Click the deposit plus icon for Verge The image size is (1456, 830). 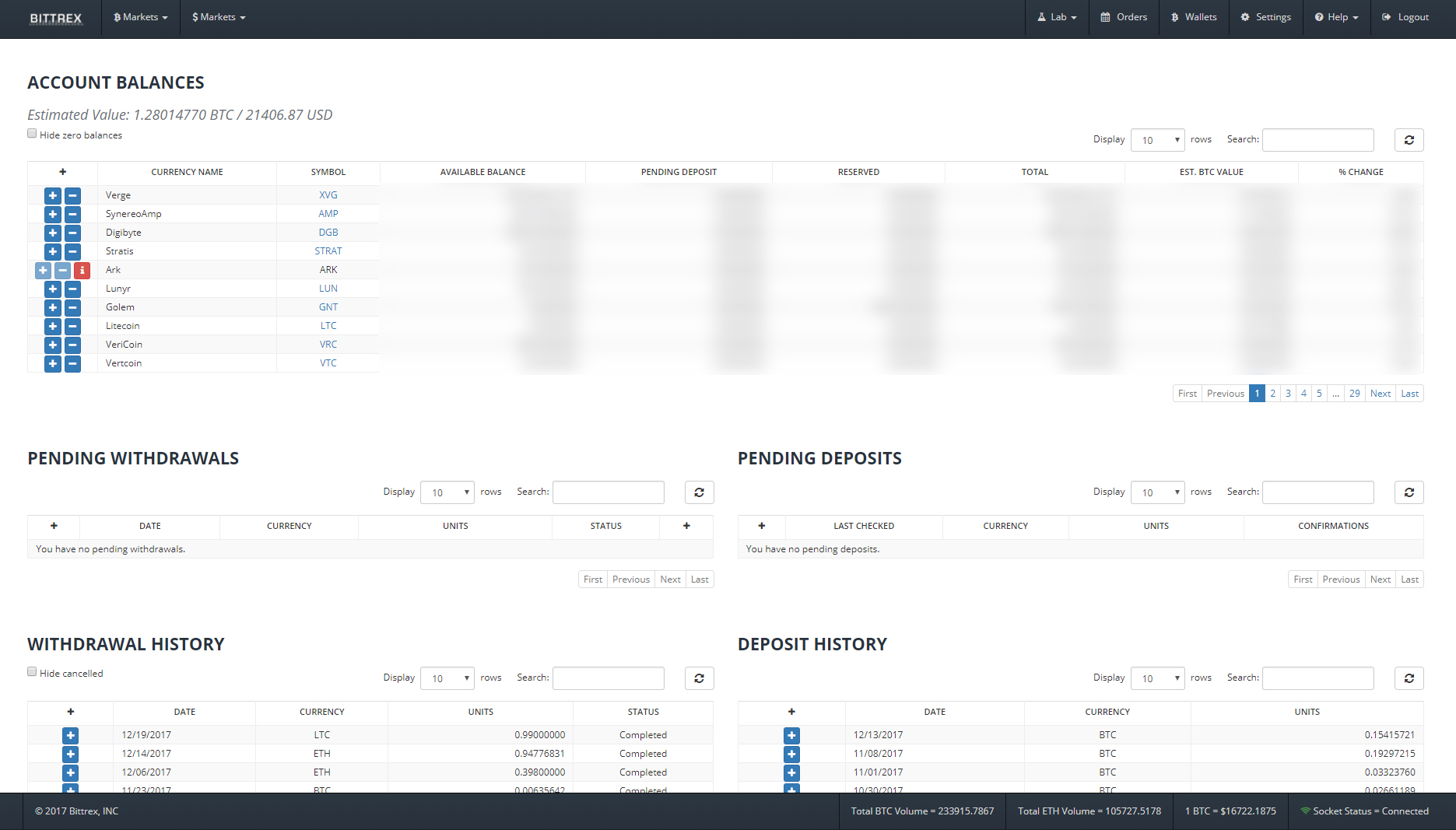(53, 196)
